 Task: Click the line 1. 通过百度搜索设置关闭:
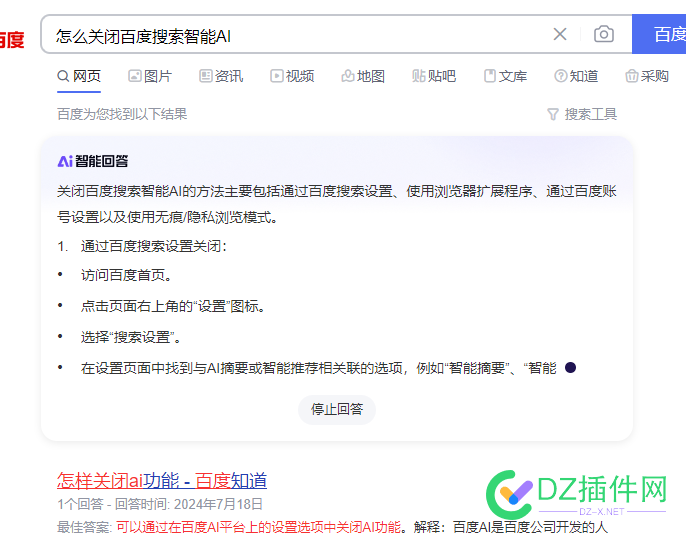point(142,246)
